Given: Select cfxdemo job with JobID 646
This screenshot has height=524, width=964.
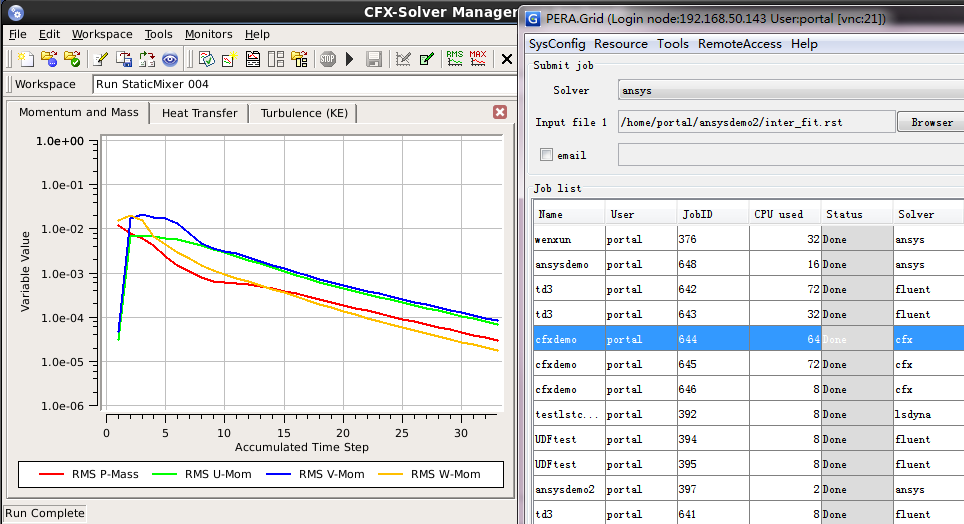Looking at the screenshot, I should (749, 389).
